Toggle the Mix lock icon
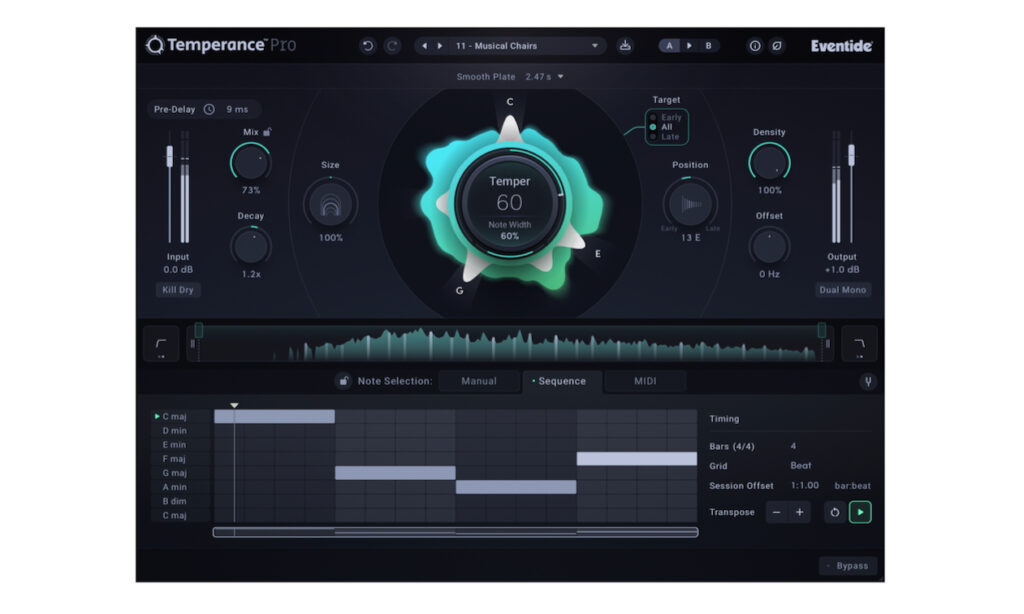 click(268, 132)
